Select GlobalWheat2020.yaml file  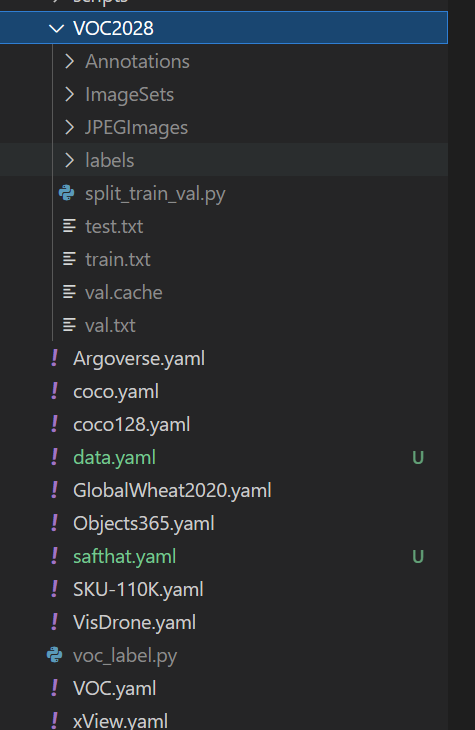point(172,490)
